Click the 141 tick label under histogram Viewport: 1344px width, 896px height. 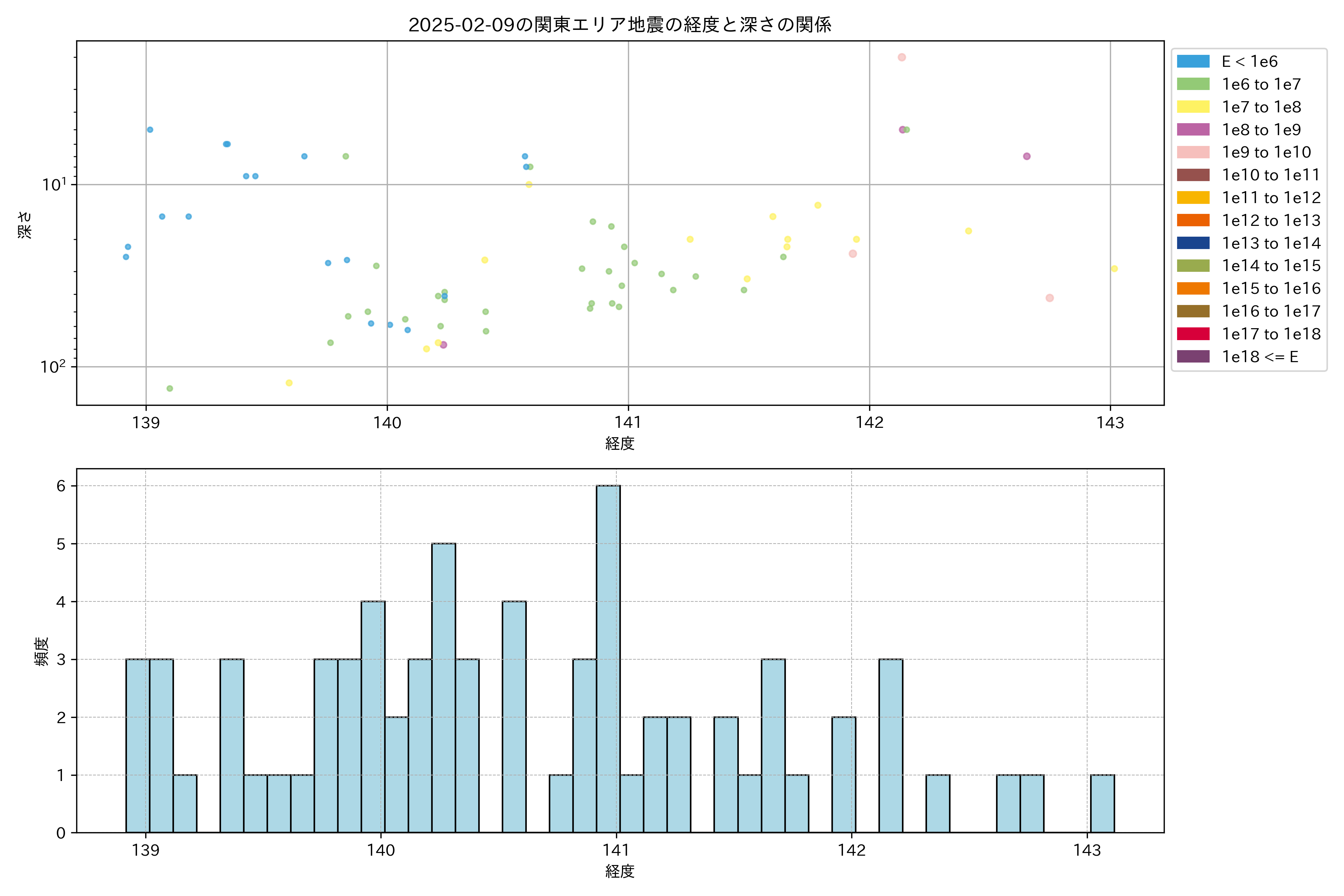pos(616,850)
